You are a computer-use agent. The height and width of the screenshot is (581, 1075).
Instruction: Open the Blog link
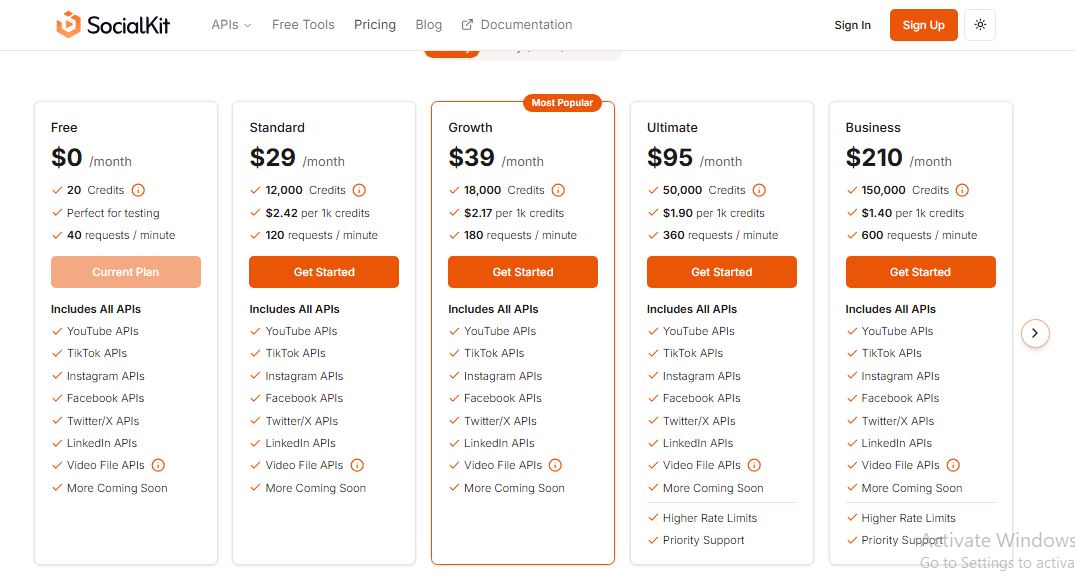point(428,25)
